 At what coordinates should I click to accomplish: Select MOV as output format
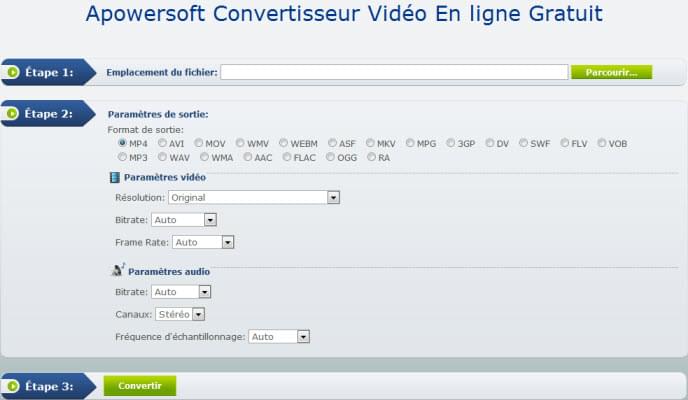coord(199,143)
